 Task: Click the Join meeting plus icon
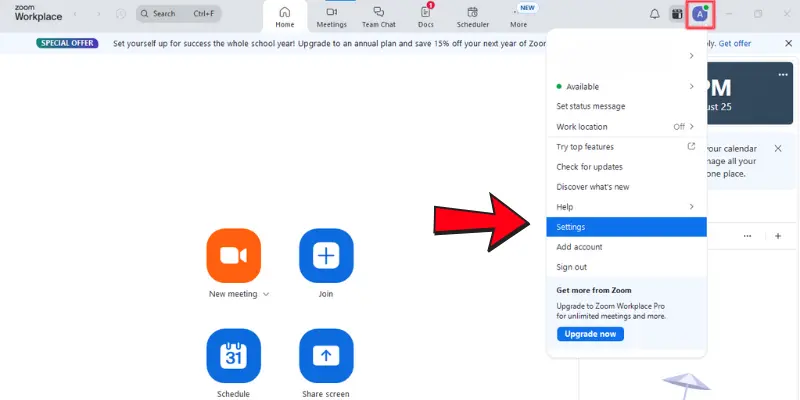(x=326, y=256)
